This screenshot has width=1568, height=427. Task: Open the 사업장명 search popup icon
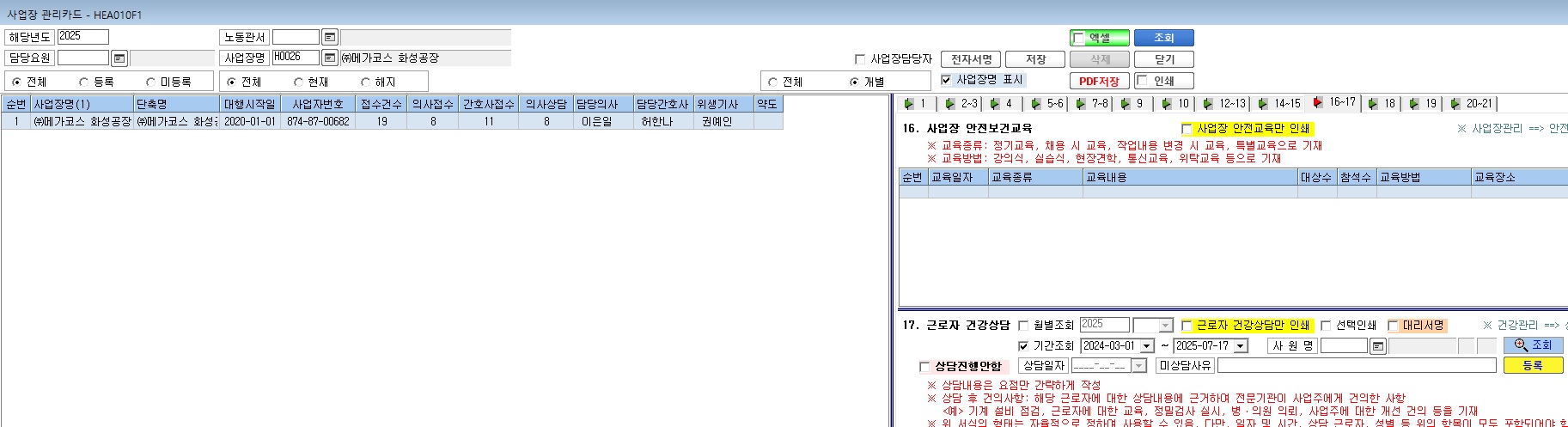330,58
